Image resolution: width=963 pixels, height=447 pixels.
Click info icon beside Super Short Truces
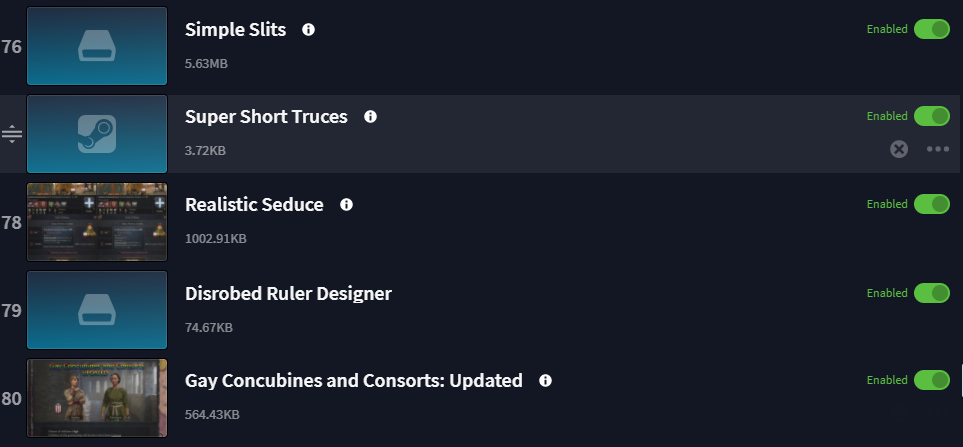click(370, 117)
